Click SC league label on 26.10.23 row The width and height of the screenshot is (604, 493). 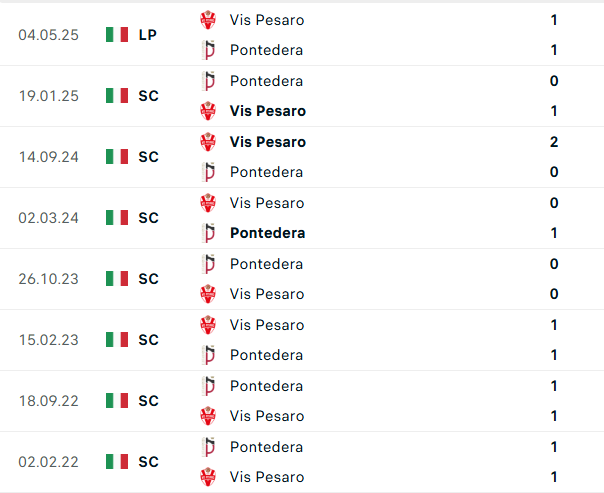pos(148,279)
